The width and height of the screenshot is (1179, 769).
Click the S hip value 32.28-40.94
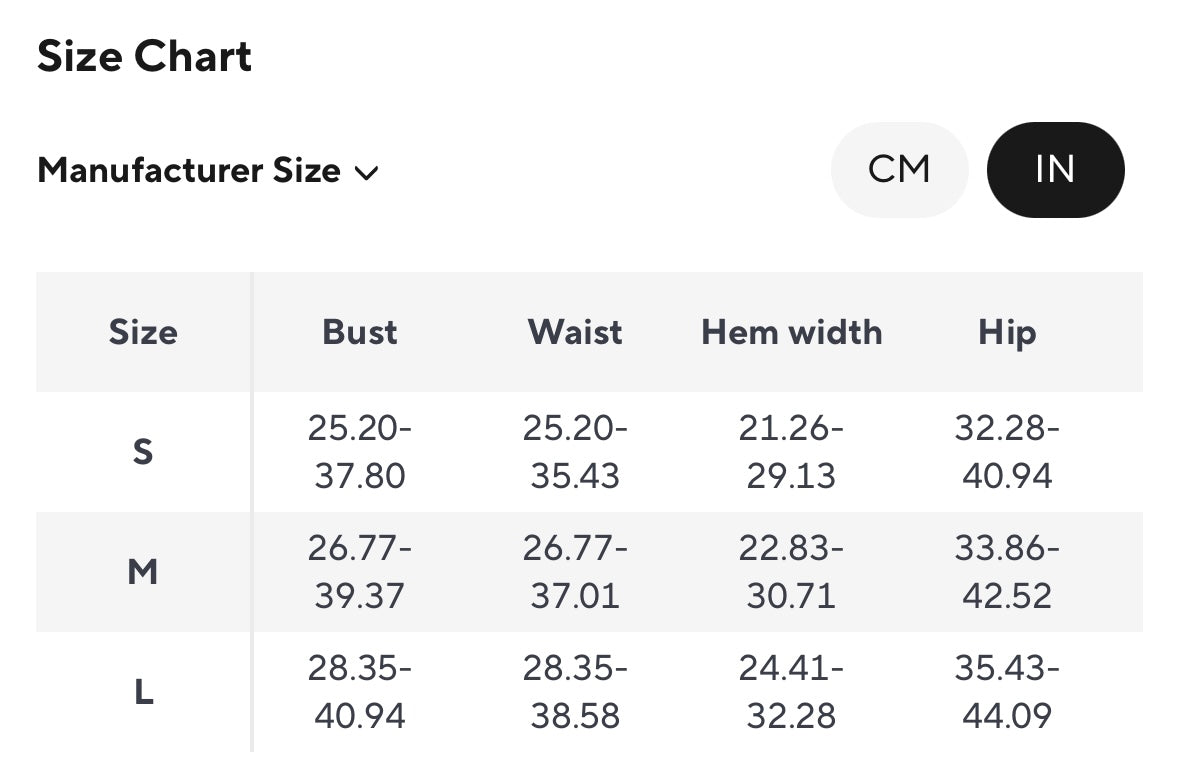click(x=1006, y=452)
